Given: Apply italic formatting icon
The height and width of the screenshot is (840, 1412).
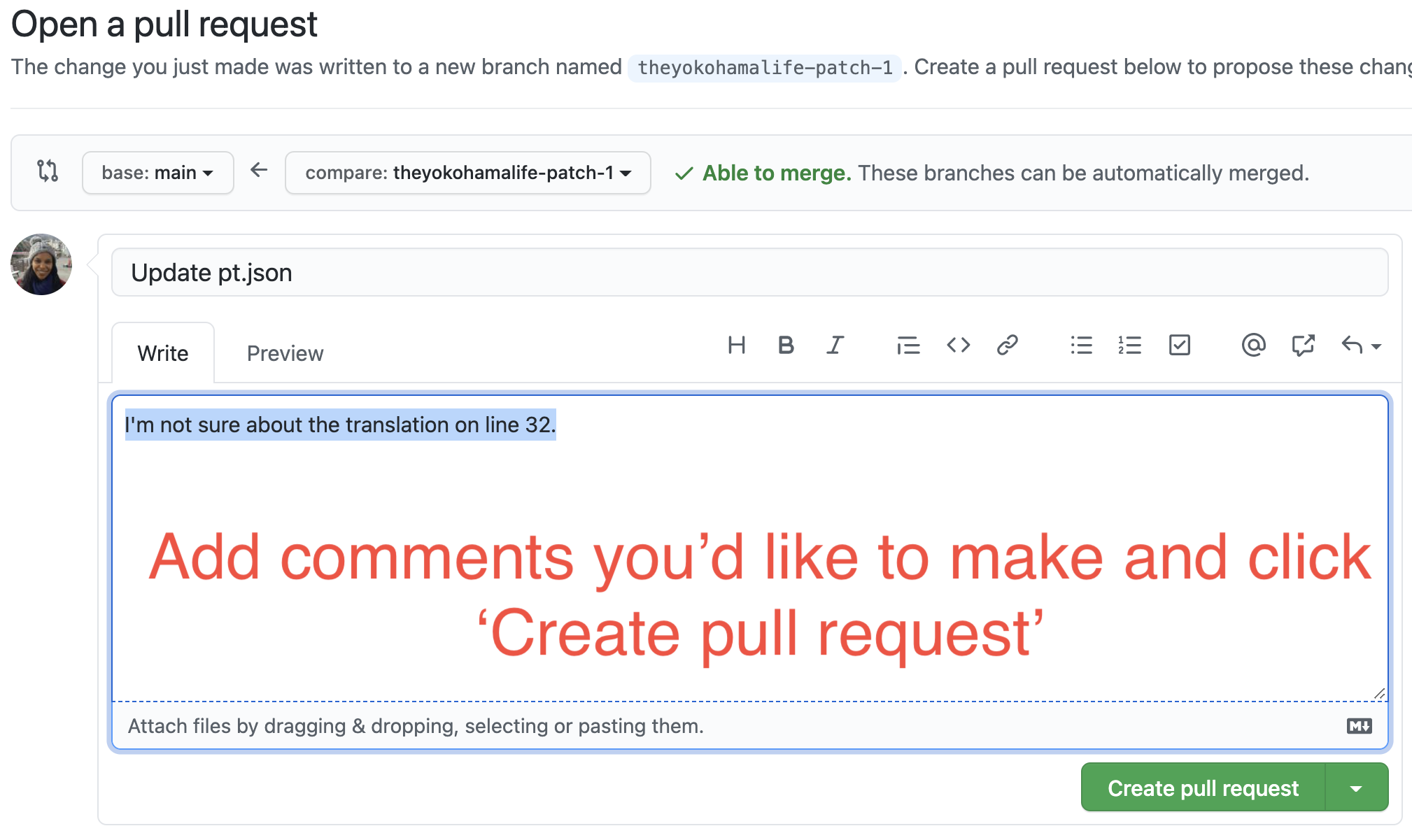Looking at the screenshot, I should (x=835, y=345).
